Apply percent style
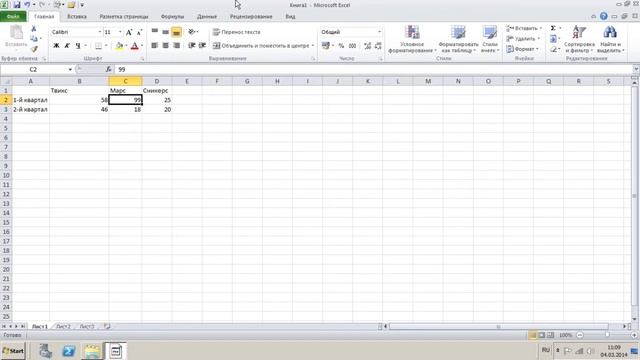 click(341, 46)
